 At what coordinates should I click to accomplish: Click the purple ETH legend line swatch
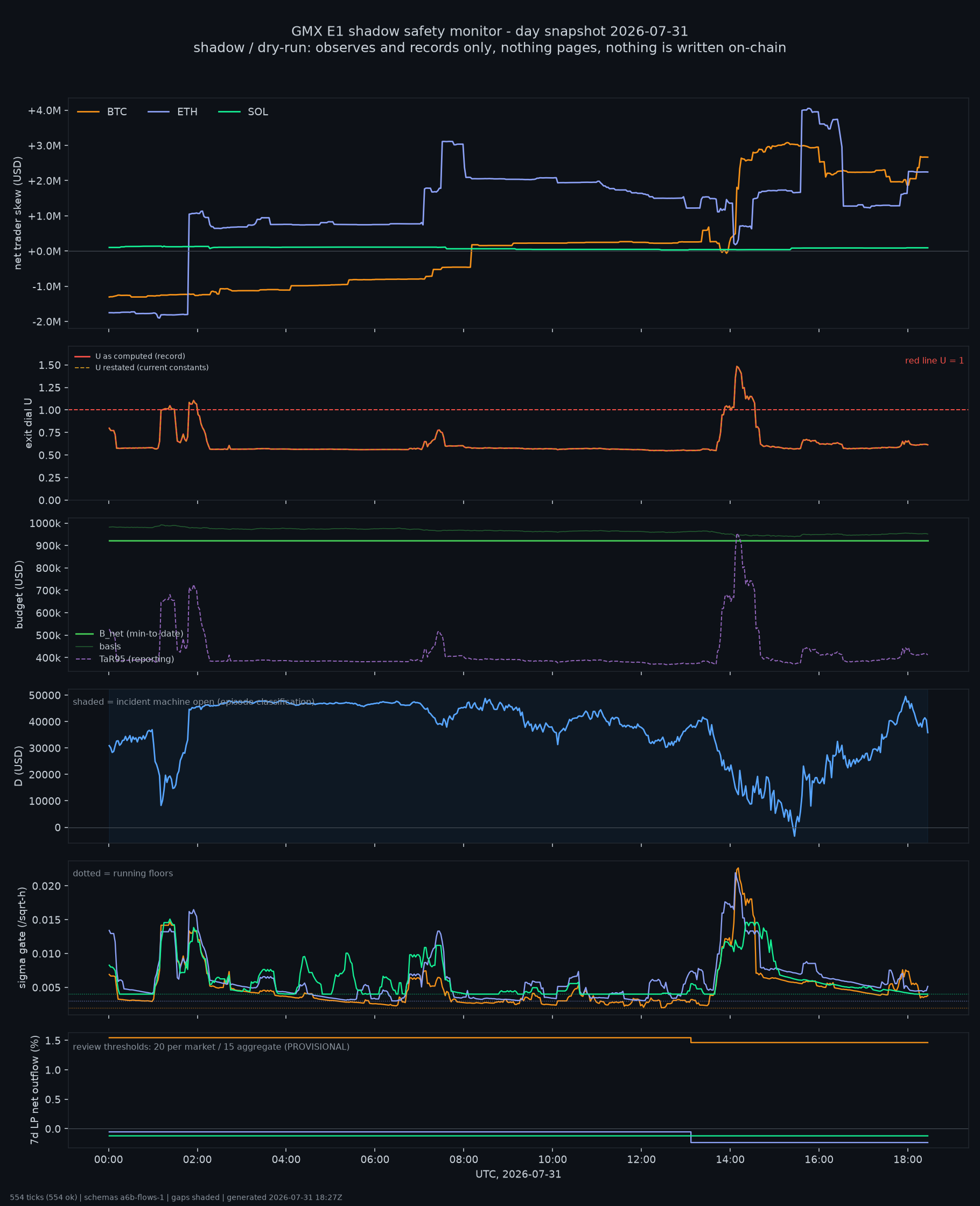159,112
